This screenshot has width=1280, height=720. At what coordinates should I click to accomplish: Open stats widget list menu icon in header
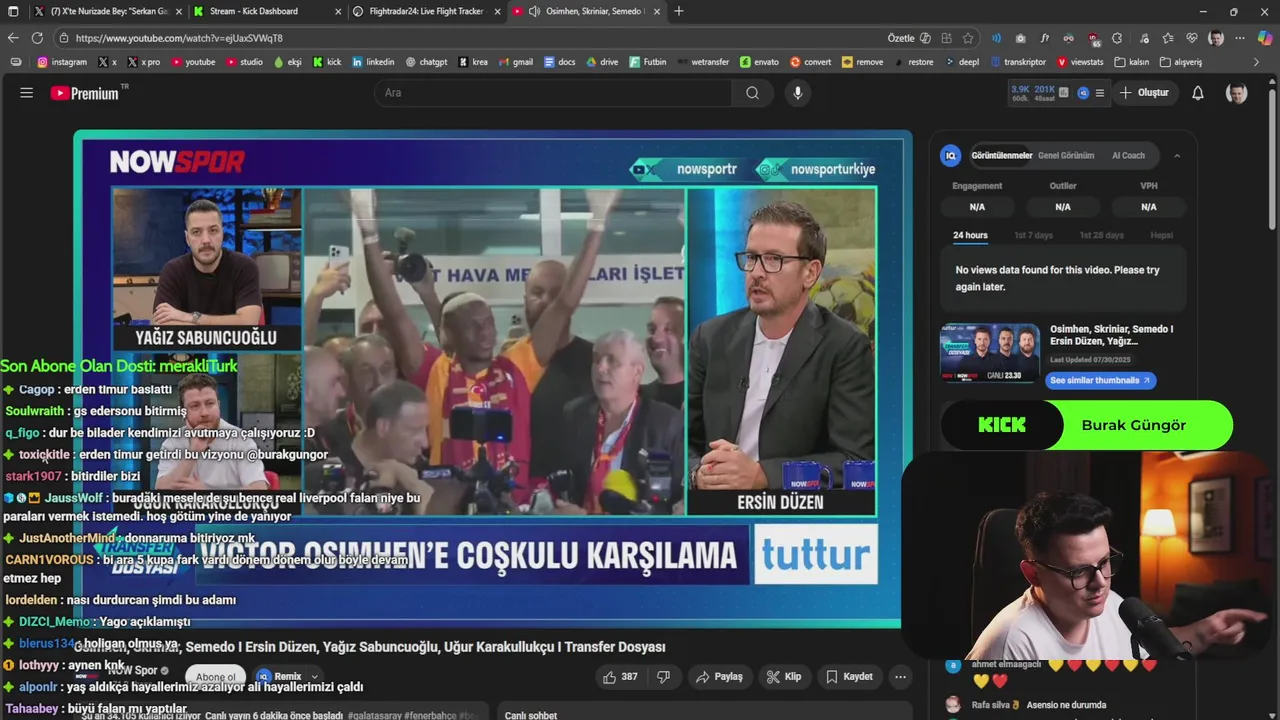pyautogui.click(x=1100, y=93)
